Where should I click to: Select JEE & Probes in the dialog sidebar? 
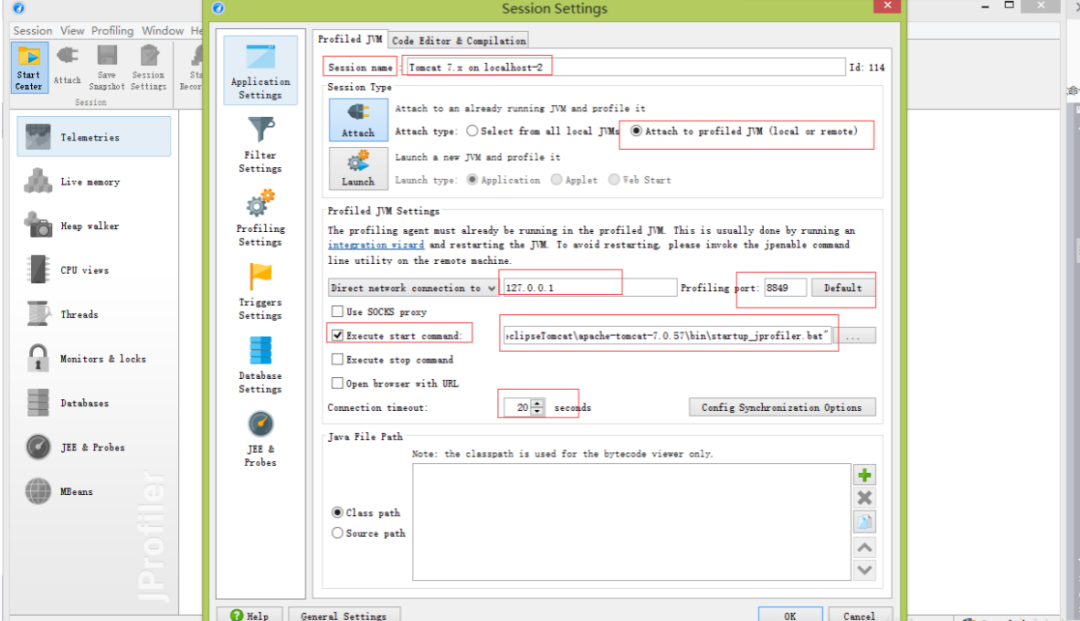tap(260, 439)
